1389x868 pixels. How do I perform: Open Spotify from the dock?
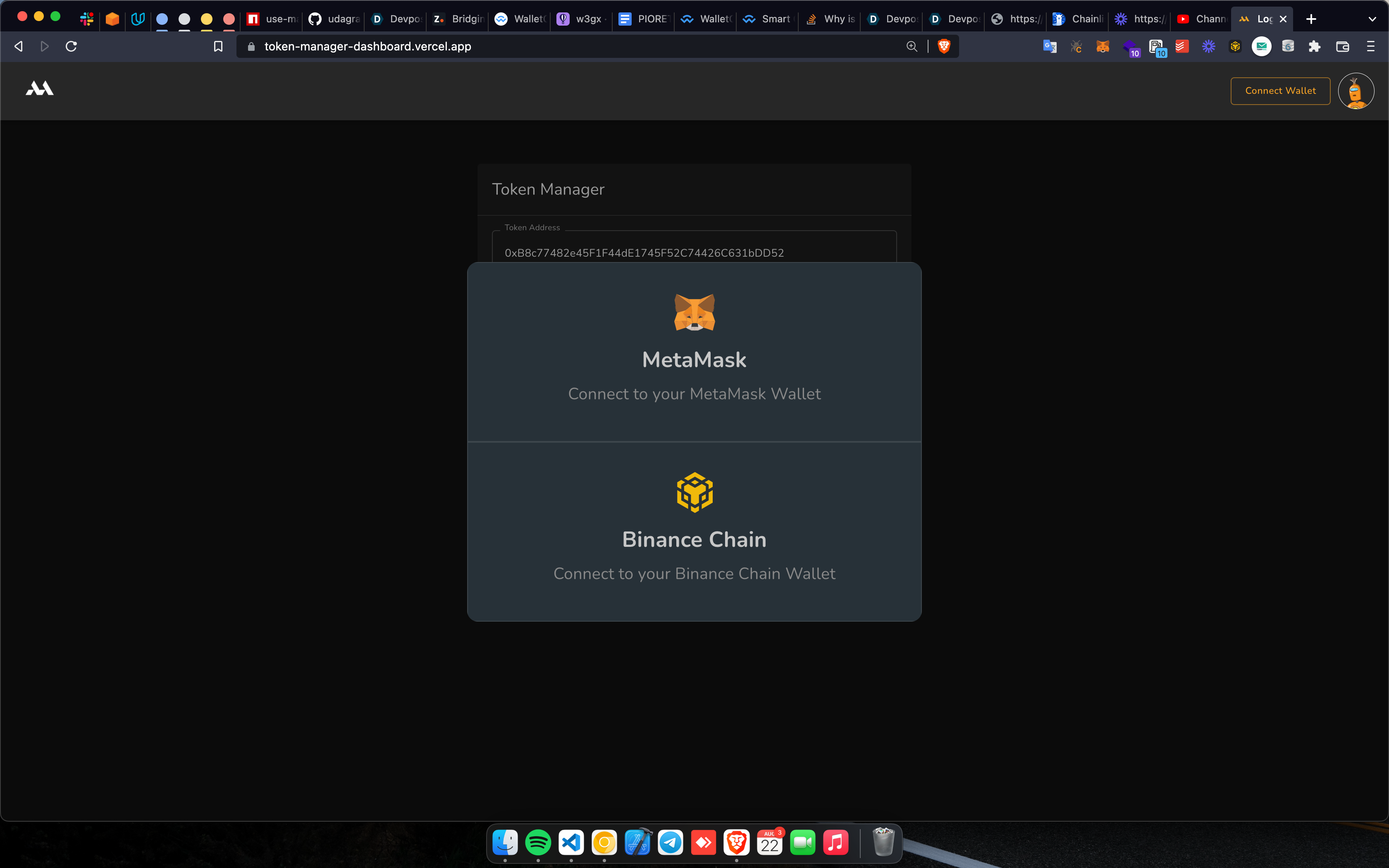click(538, 842)
